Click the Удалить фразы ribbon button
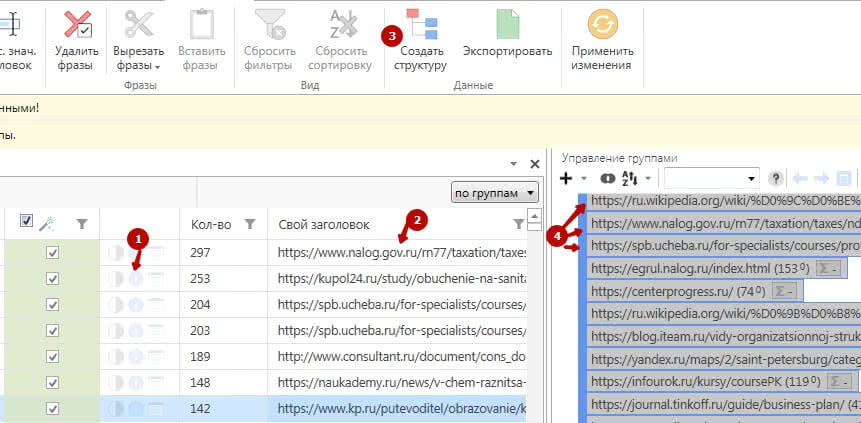Image resolution: width=861 pixels, height=423 pixels. tap(77, 42)
